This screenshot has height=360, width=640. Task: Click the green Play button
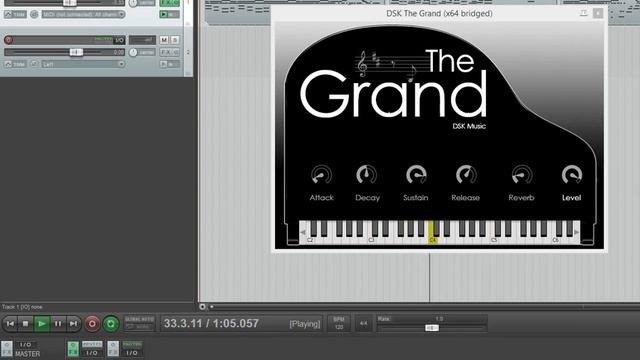click(42, 324)
